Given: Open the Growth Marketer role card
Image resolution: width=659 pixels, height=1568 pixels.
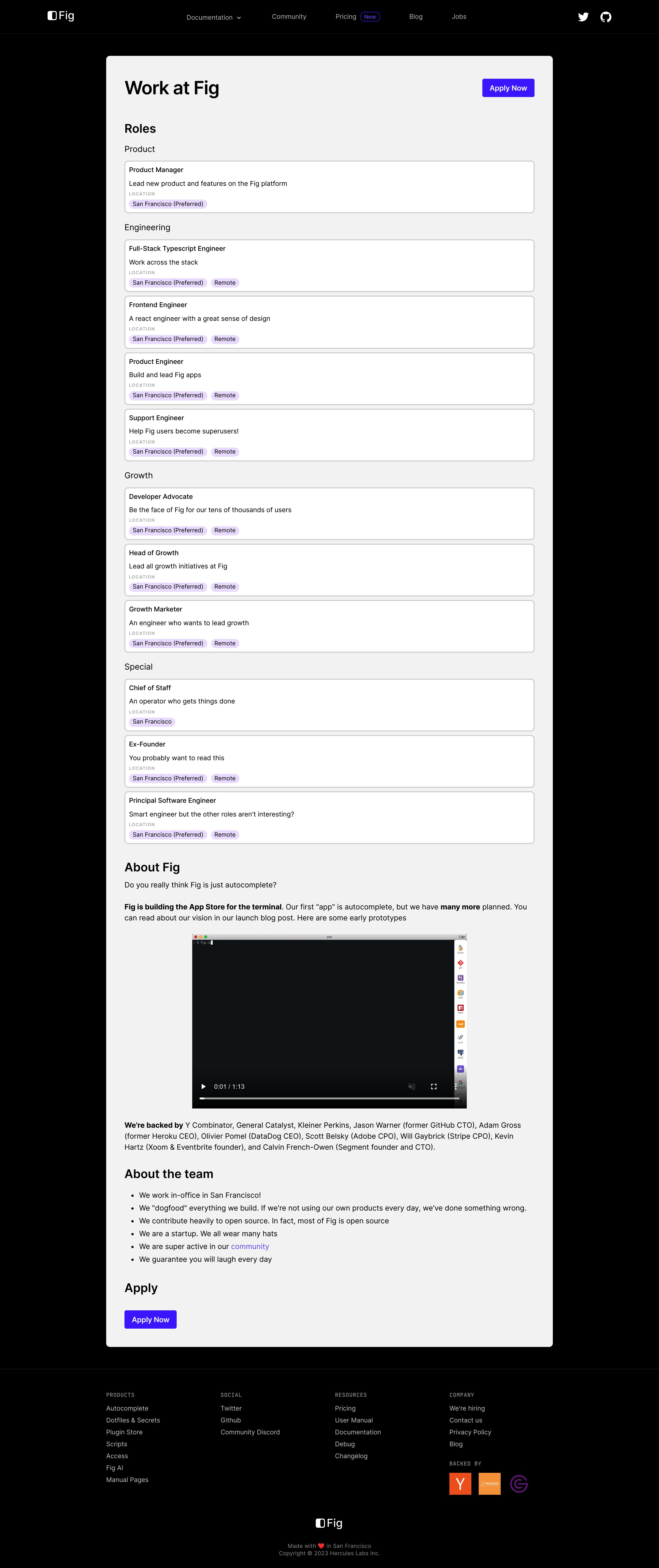Looking at the screenshot, I should (x=329, y=626).
